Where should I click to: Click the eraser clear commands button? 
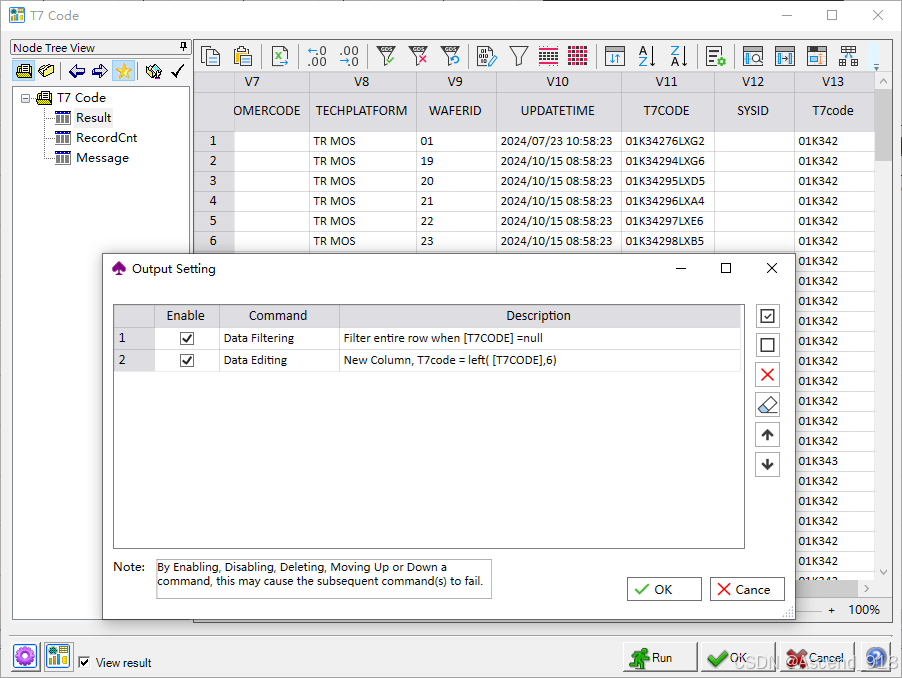coord(767,405)
